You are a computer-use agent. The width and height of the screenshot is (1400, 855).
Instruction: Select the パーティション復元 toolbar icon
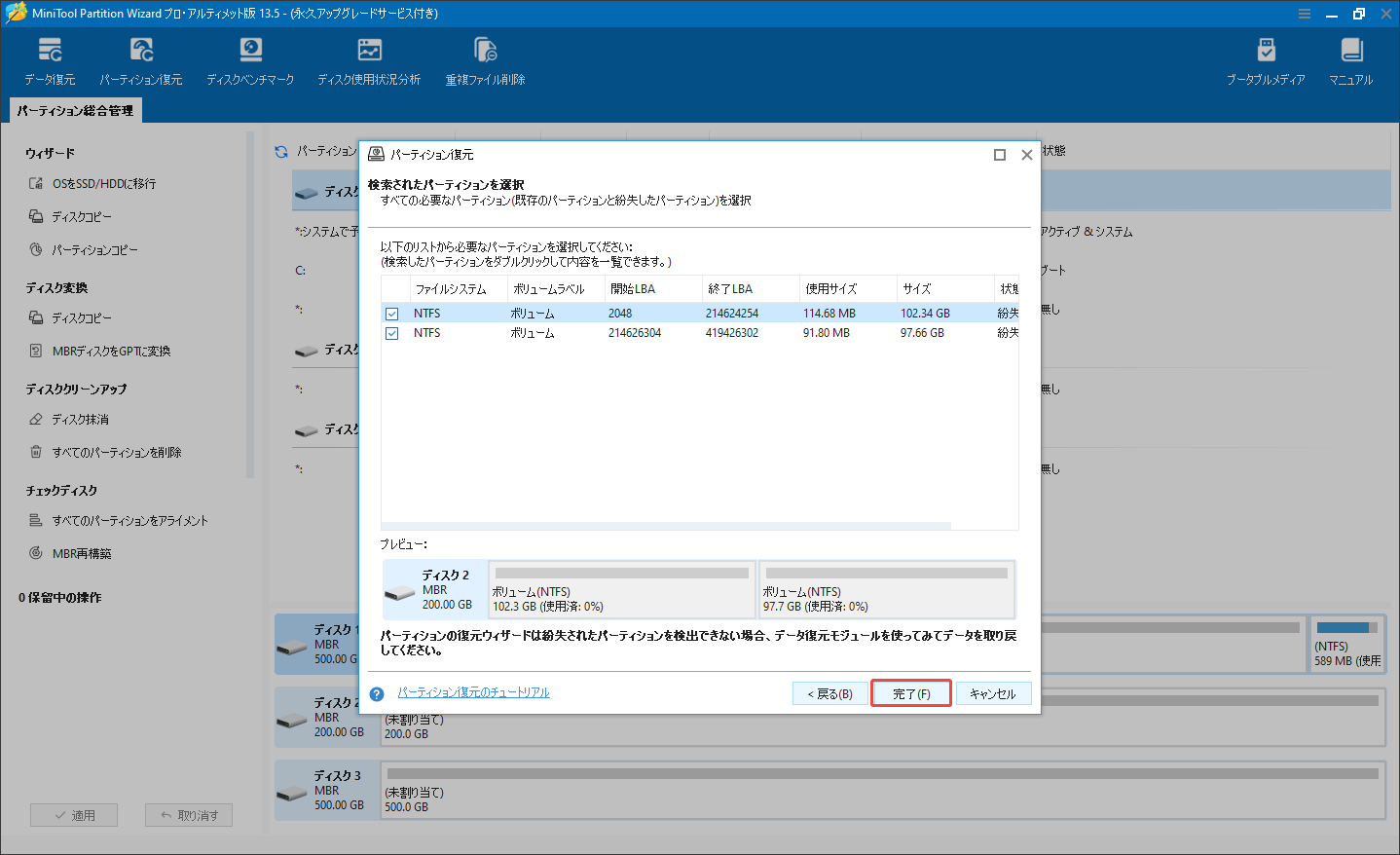click(x=142, y=58)
